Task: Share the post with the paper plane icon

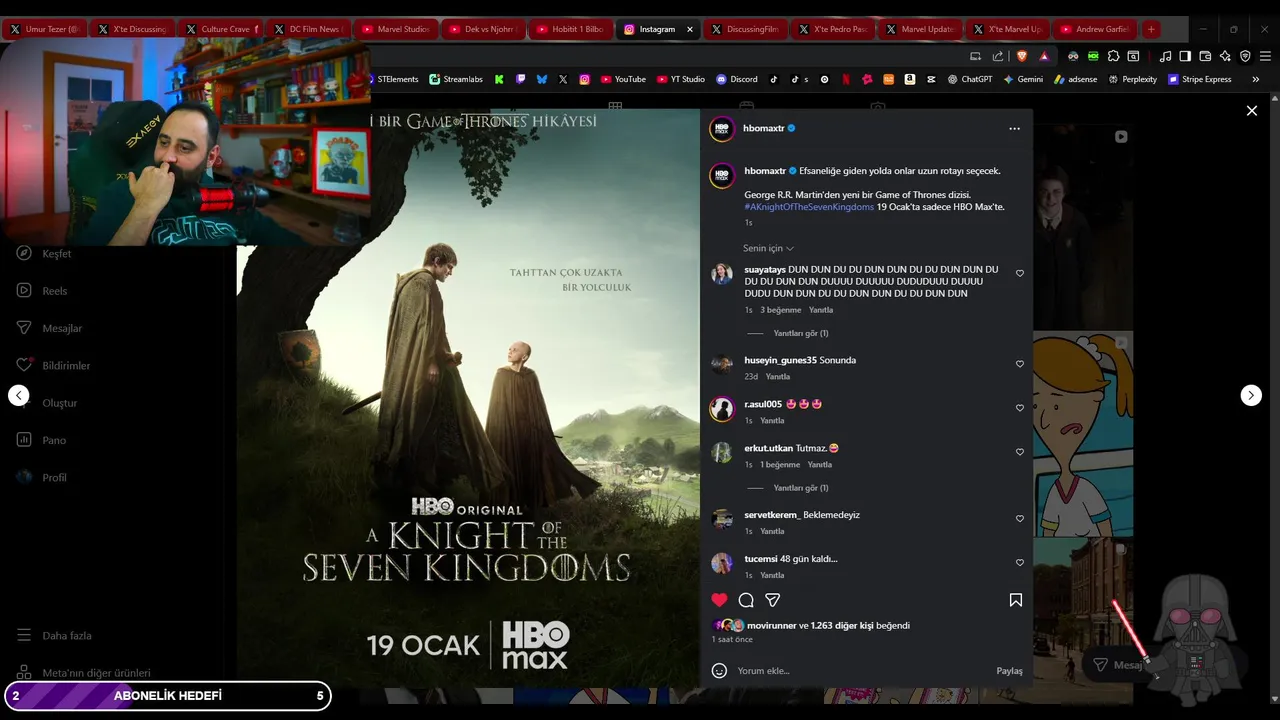Action: click(772, 600)
